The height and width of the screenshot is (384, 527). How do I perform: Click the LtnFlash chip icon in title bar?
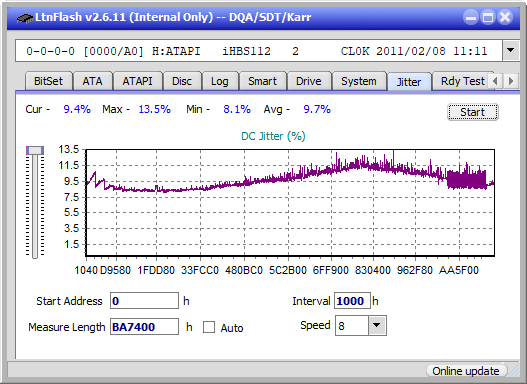25,17
